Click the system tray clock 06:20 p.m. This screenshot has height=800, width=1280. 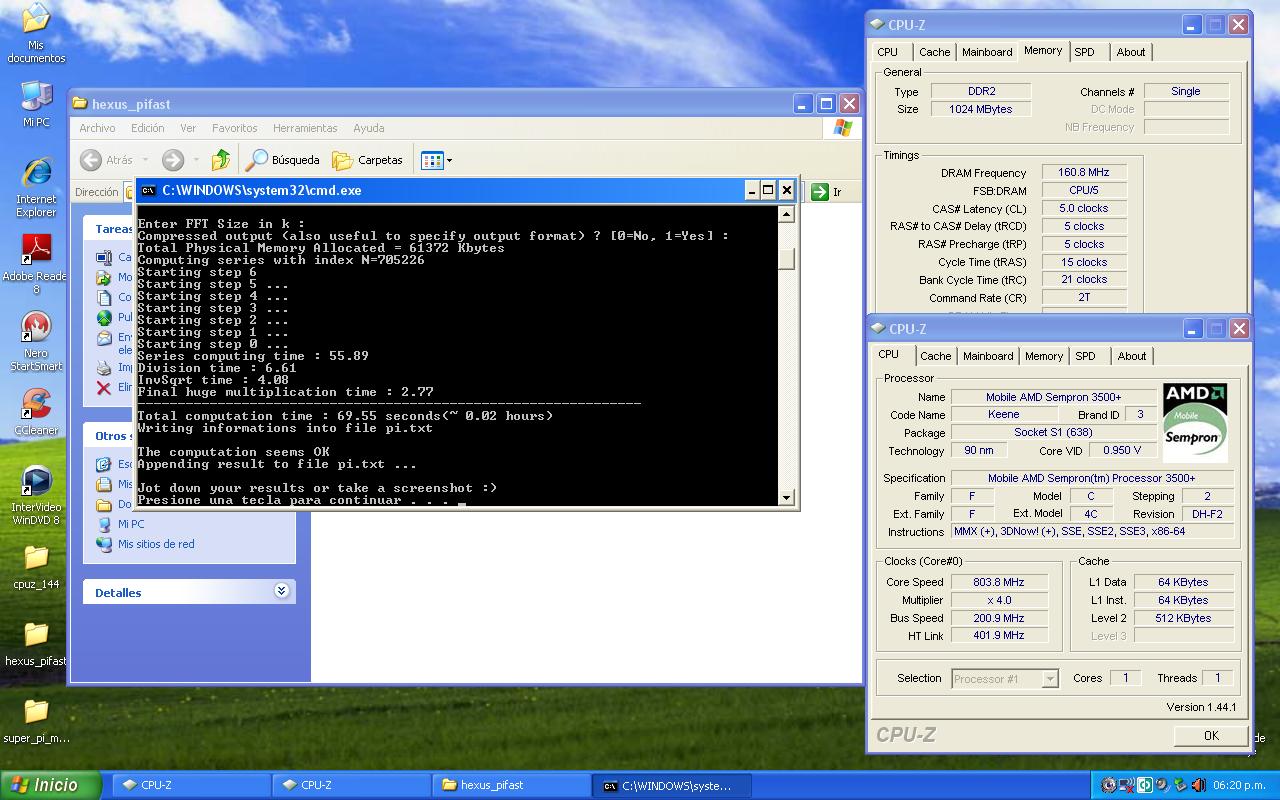pos(1237,785)
